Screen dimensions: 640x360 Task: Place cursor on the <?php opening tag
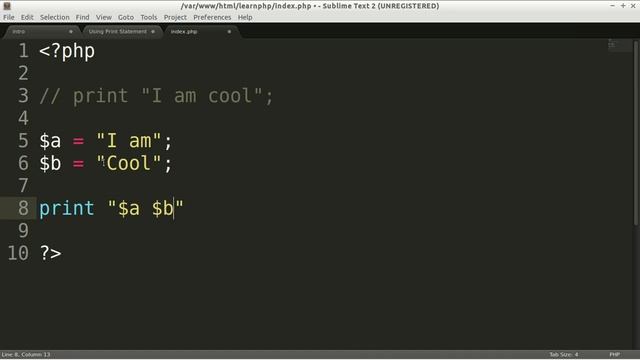tap(67, 52)
